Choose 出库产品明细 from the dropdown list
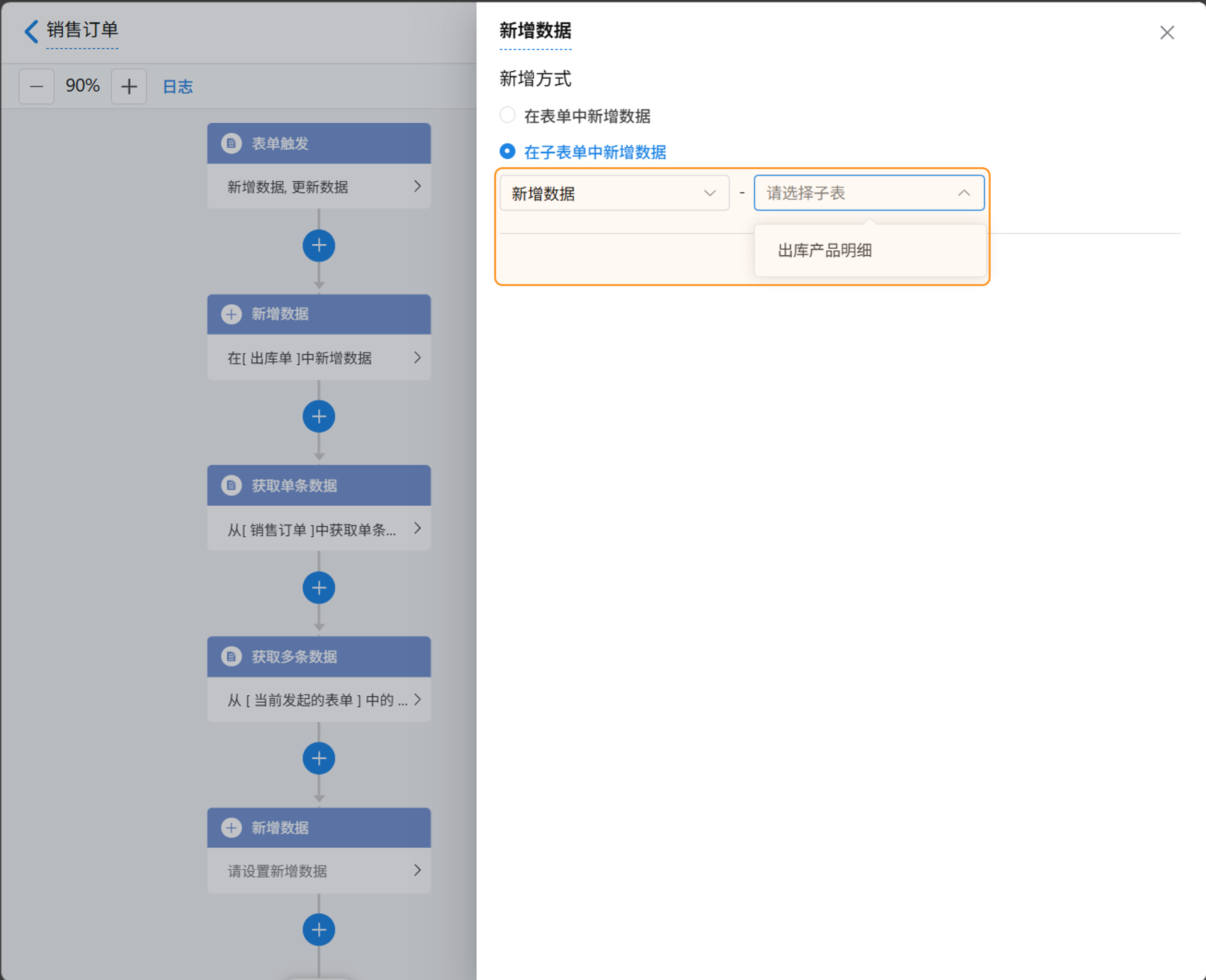Viewport: 1206px width, 980px height. (824, 251)
